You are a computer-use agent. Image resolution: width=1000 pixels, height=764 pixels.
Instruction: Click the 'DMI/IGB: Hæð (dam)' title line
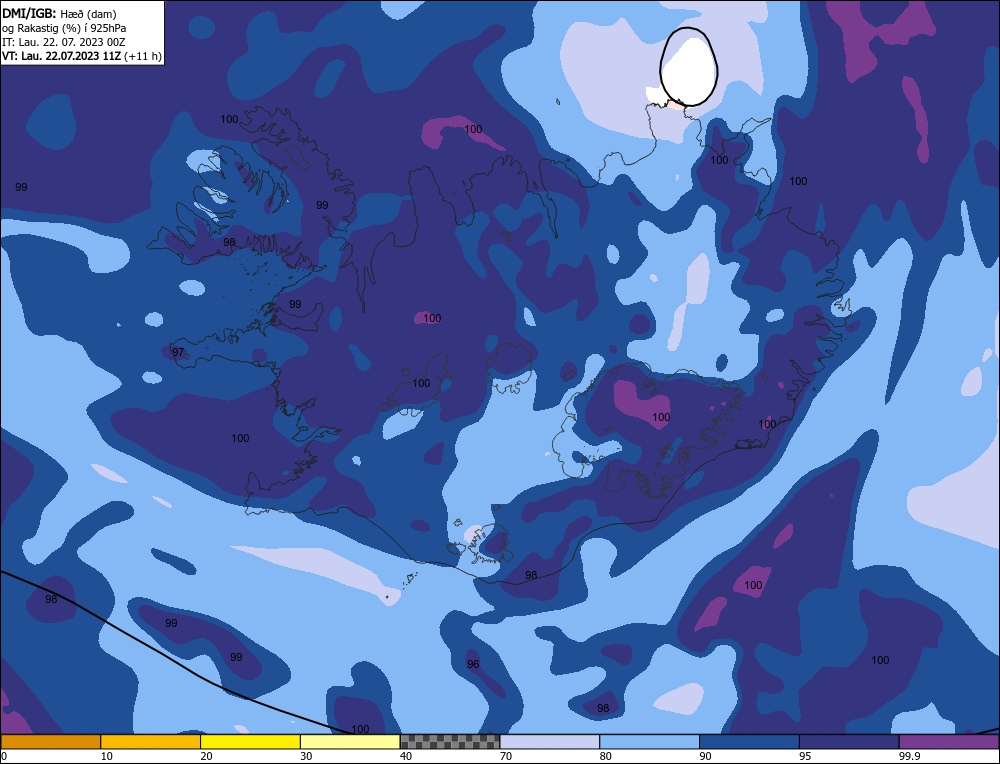click(59, 13)
